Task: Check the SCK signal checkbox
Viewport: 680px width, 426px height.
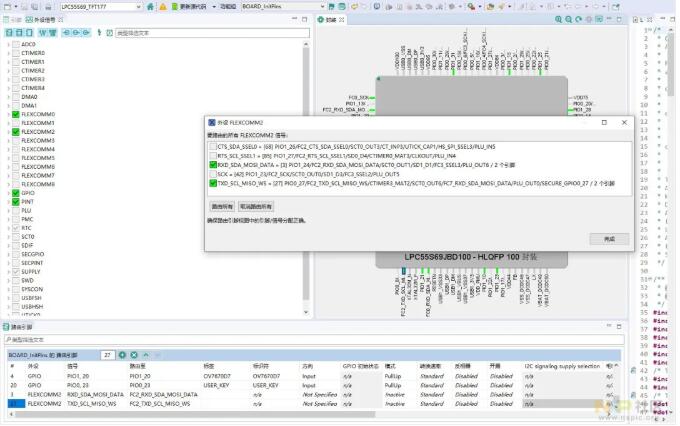Action: pyautogui.click(x=213, y=174)
